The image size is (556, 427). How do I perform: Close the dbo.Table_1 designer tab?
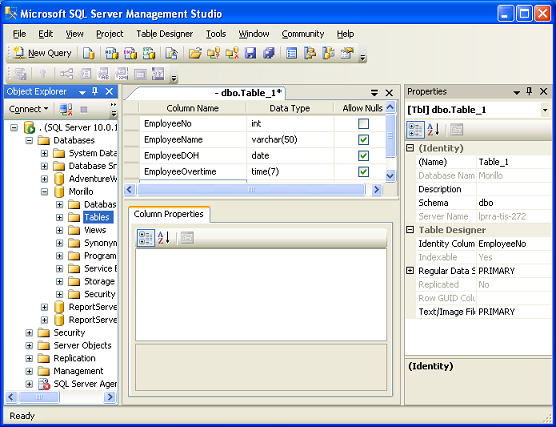pyautogui.click(x=389, y=93)
